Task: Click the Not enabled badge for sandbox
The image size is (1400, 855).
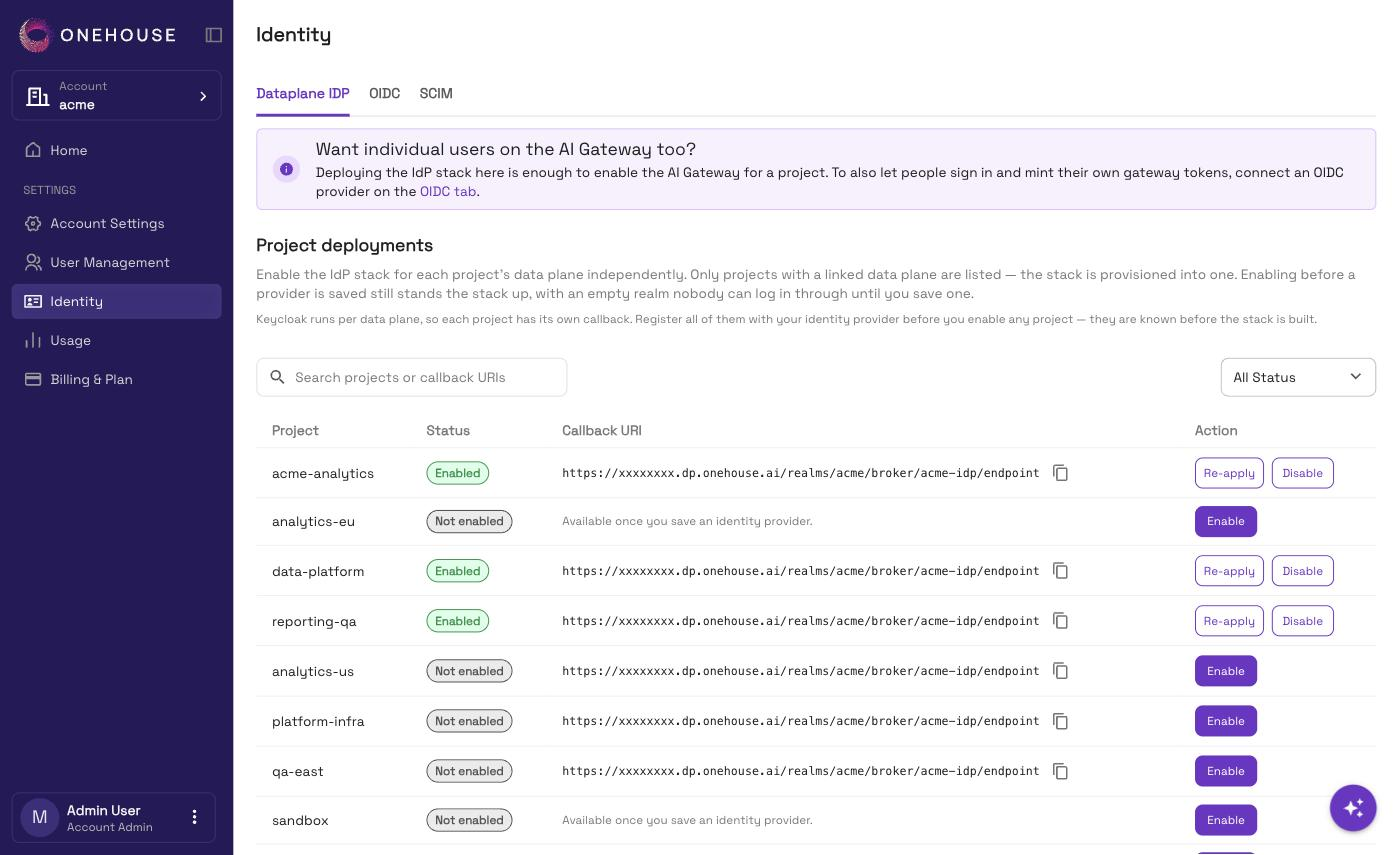Action: click(469, 820)
